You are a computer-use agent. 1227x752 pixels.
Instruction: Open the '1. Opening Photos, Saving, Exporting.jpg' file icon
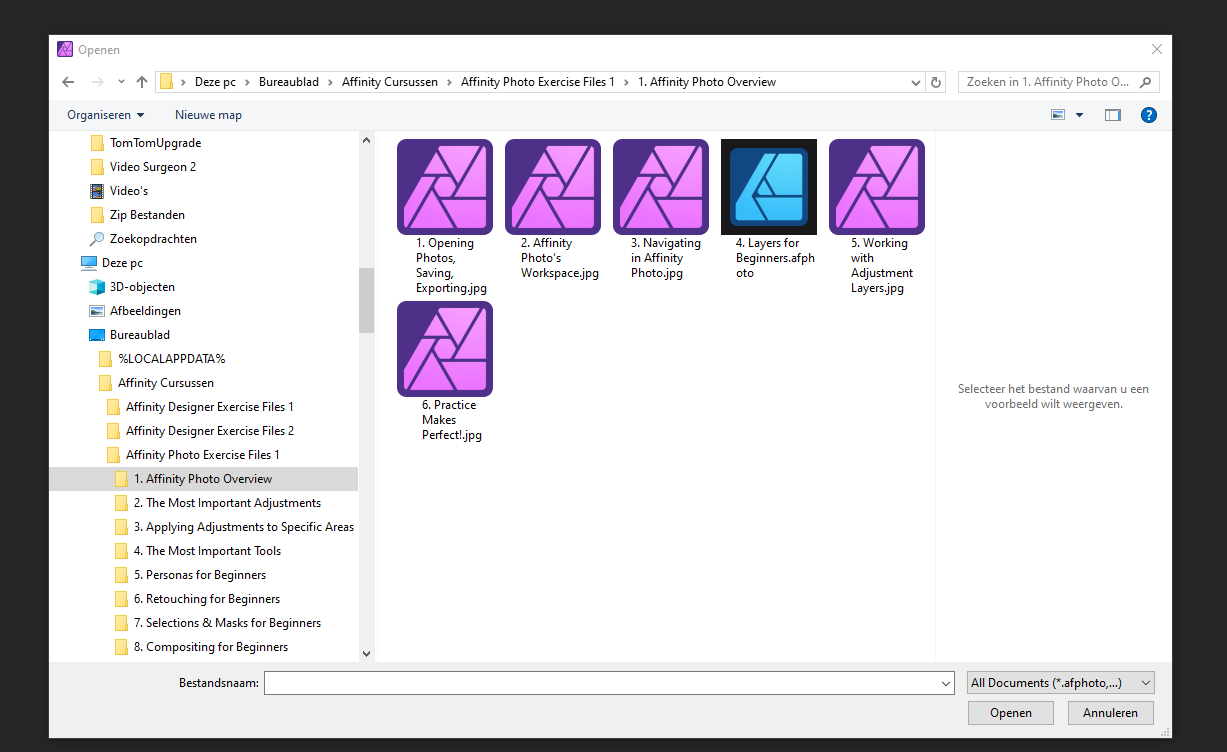pyautogui.click(x=444, y=187)
